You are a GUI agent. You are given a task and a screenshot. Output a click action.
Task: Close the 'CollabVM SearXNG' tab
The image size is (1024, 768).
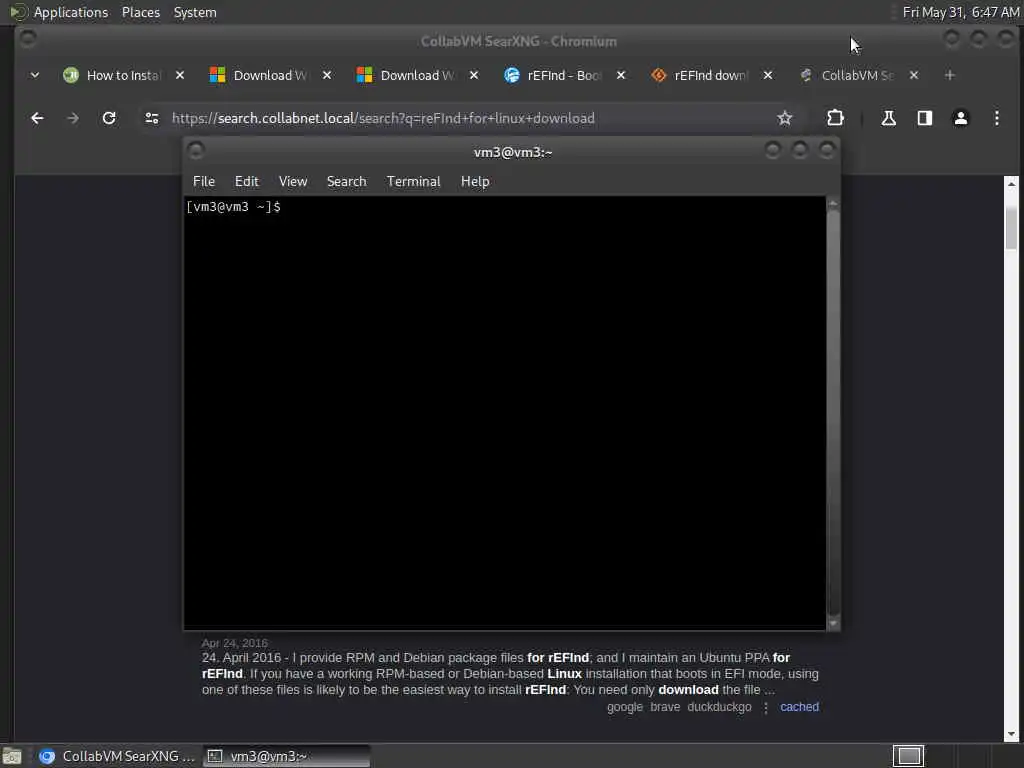(x=914, y=75)
